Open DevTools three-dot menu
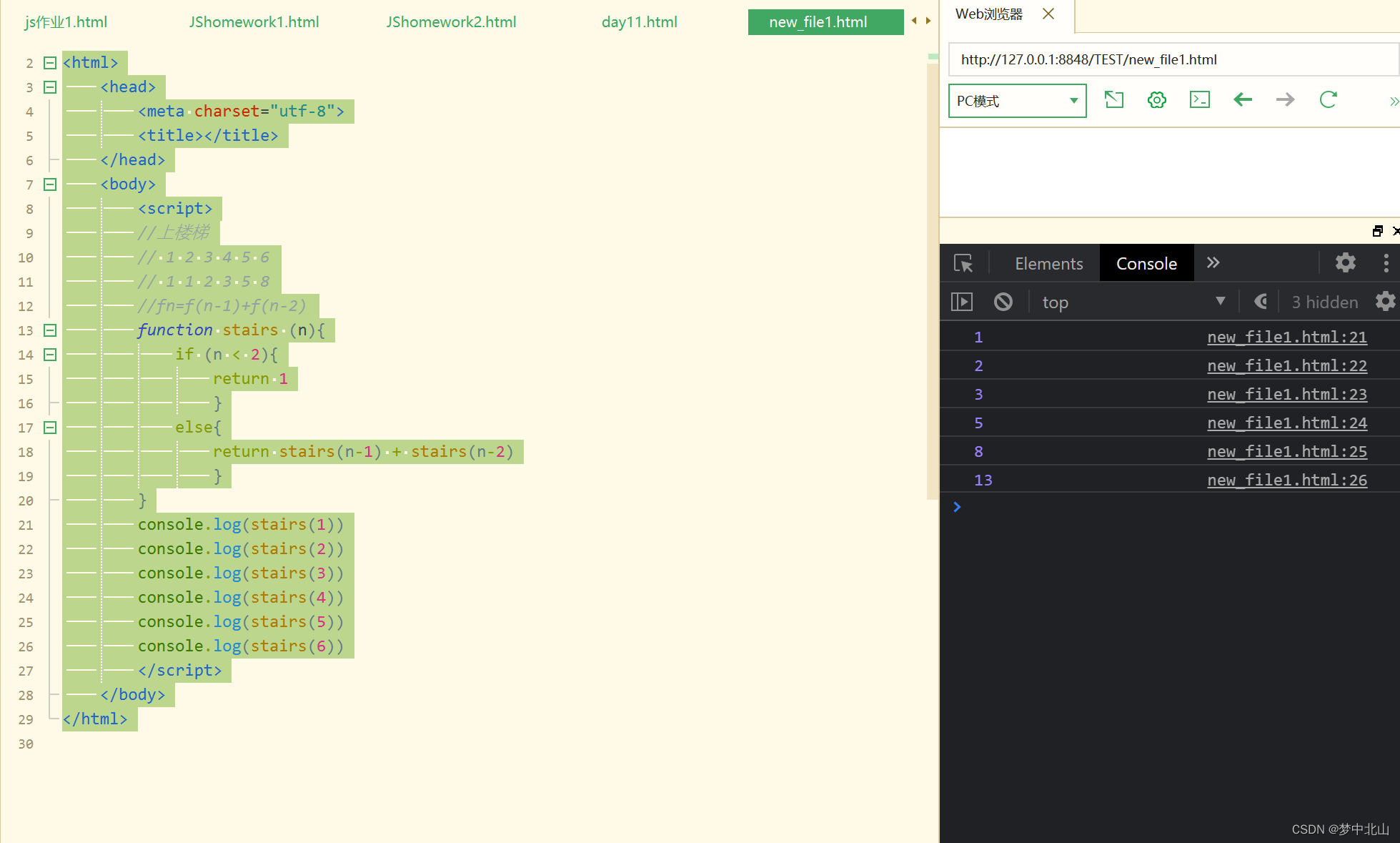Viewport: 1400px width, 843px height. pyautogui.click(x=1386, y=262)
